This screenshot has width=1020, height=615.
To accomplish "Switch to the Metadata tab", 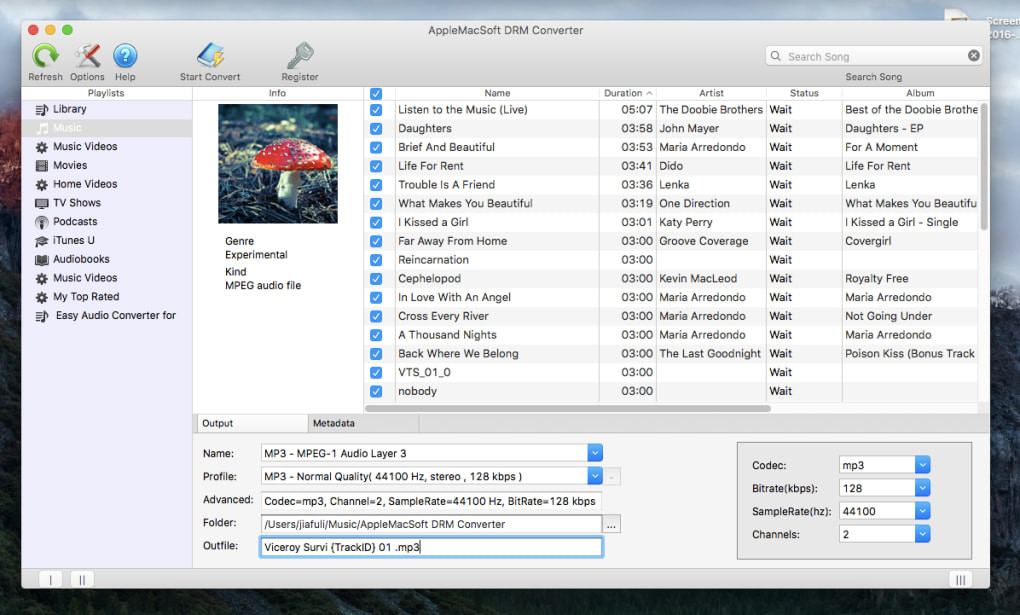I will pyautogui.click(x=364, y=423).
